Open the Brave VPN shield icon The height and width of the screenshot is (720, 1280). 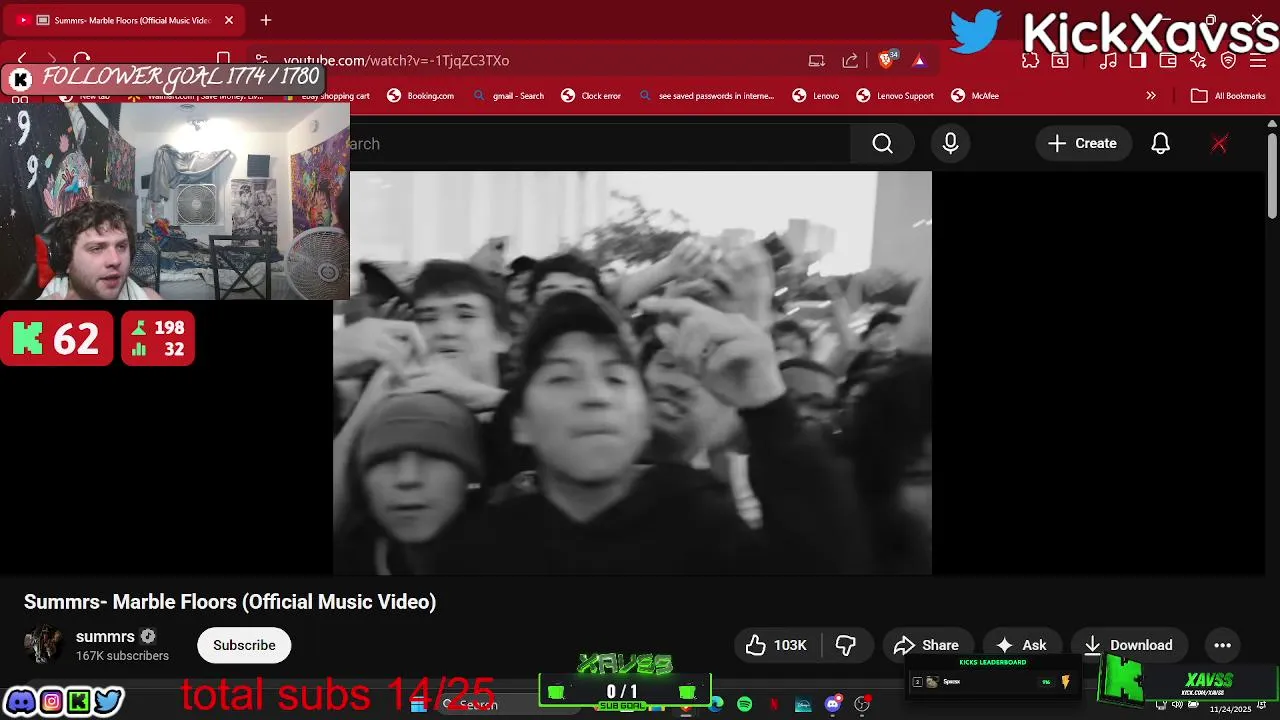pyautogui.click(x=1229, y=61)
